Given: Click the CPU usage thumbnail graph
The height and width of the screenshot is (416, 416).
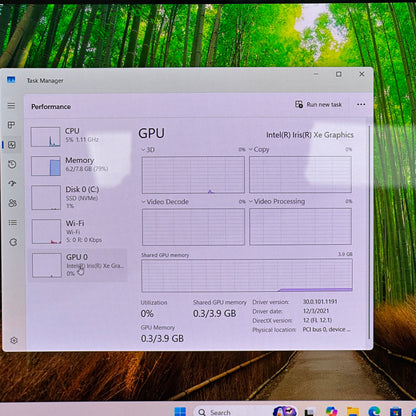Looking at the screenshot, I should (46, 137).
